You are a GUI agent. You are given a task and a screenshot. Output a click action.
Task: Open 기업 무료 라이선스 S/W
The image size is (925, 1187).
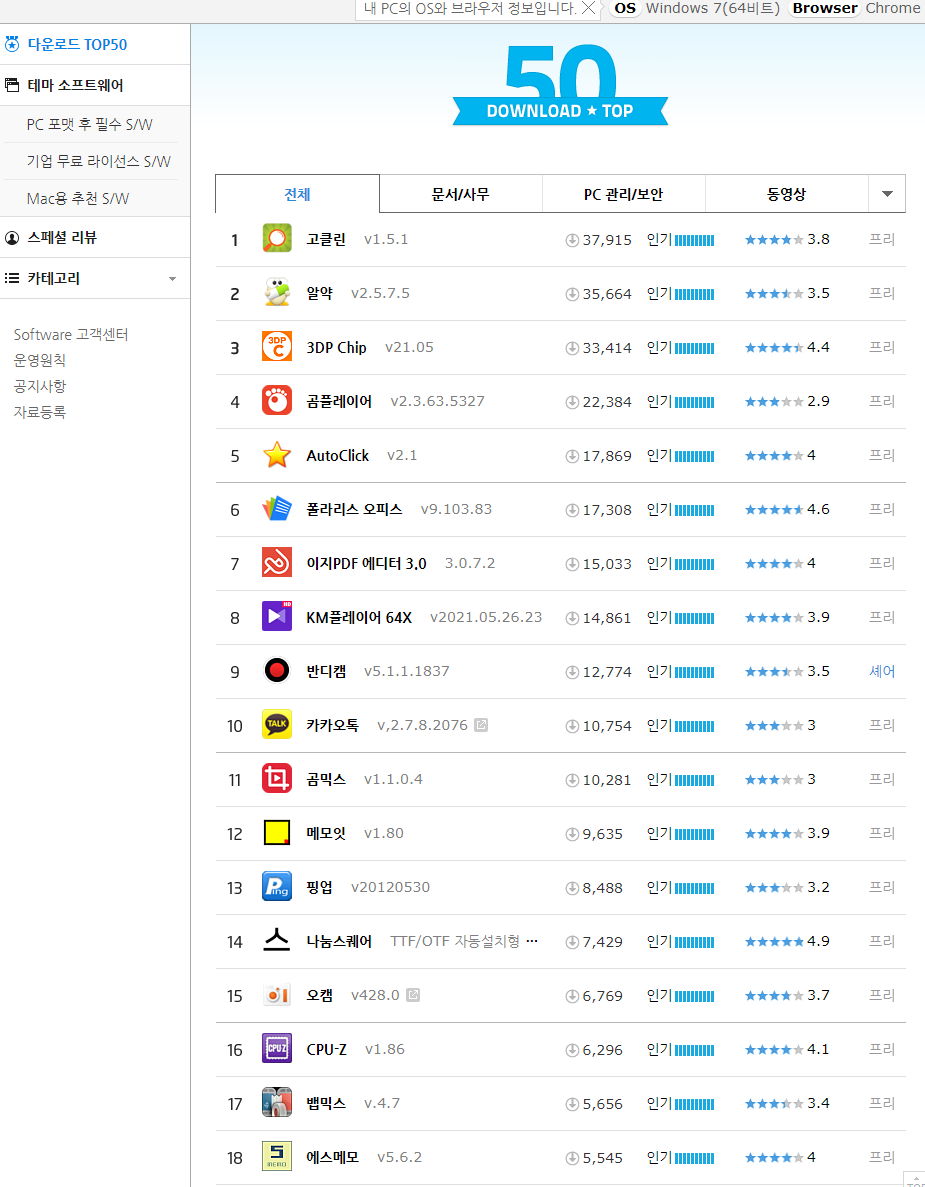pos(98,161)
